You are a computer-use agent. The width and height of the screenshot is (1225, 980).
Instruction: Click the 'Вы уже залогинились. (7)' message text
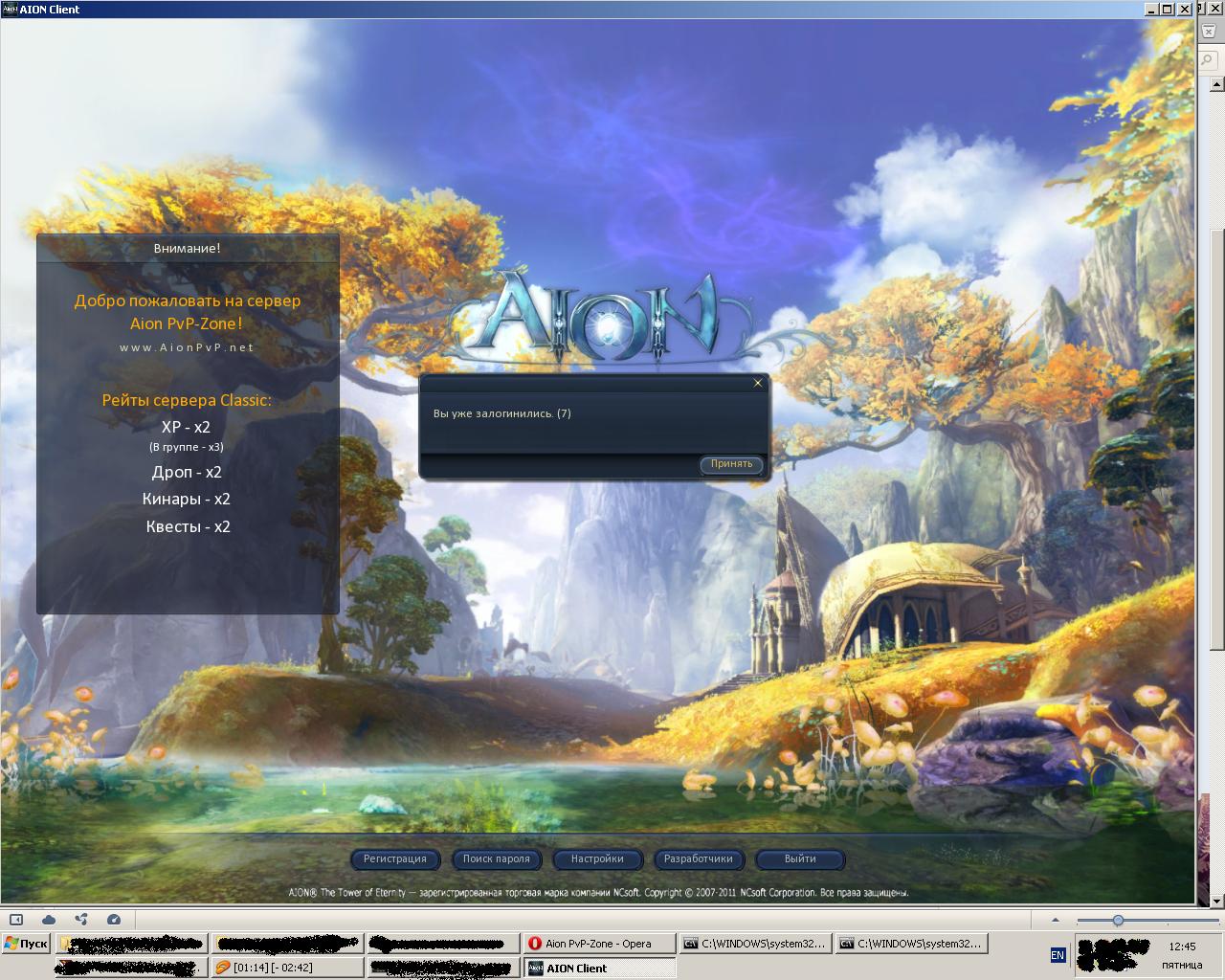point(502,413)
